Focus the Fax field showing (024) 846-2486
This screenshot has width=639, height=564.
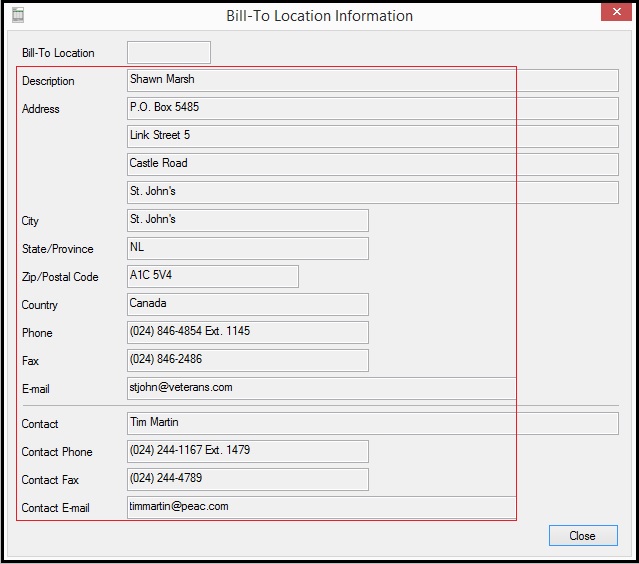[x=248, y=360]
